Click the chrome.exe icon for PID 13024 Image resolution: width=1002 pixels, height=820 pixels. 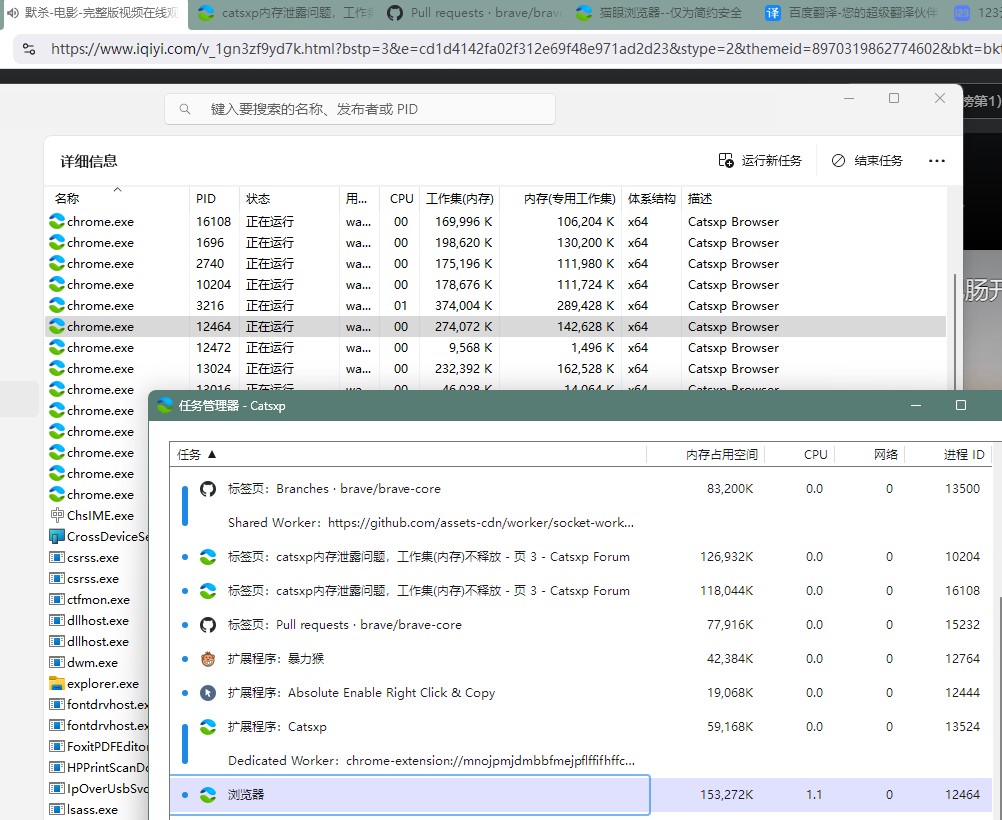click(57, 368)
